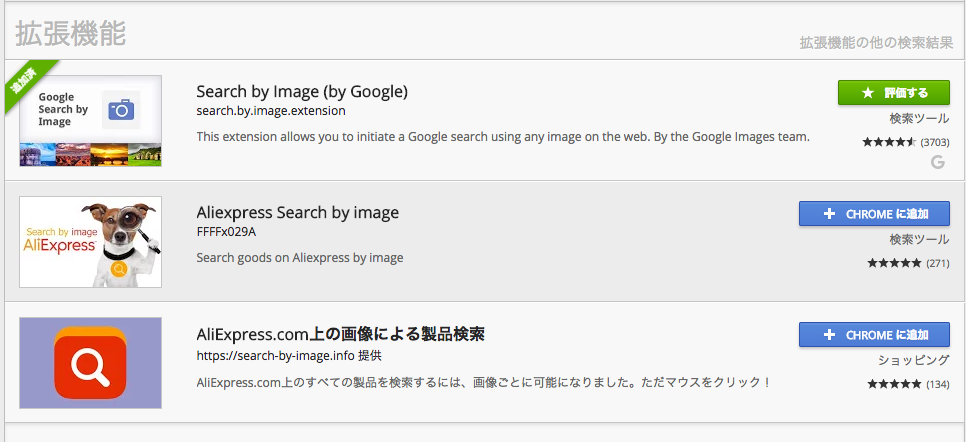Open the Search by Image (by Google) title

coord(302,92)
